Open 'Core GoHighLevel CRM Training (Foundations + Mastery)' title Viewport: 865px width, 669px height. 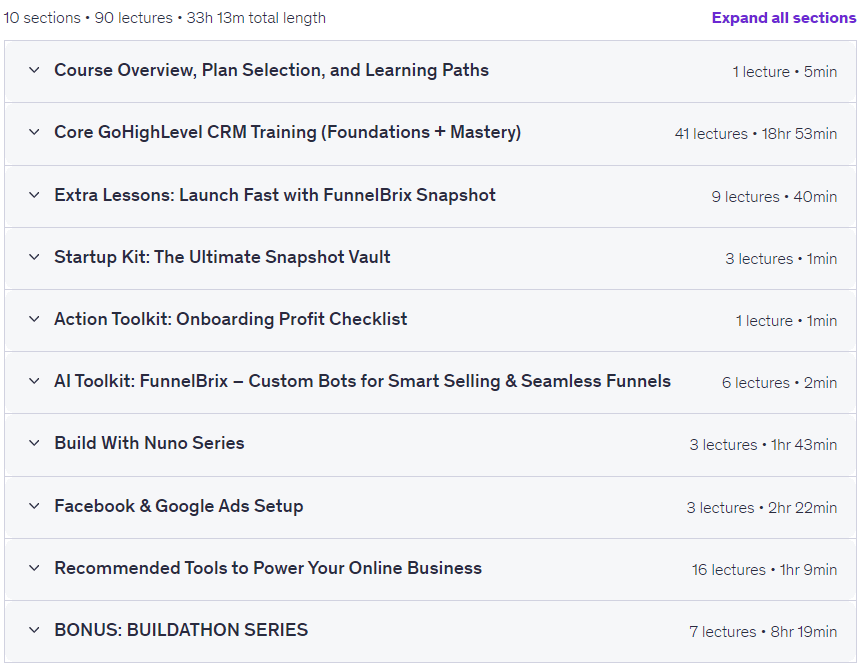(287, 132)
